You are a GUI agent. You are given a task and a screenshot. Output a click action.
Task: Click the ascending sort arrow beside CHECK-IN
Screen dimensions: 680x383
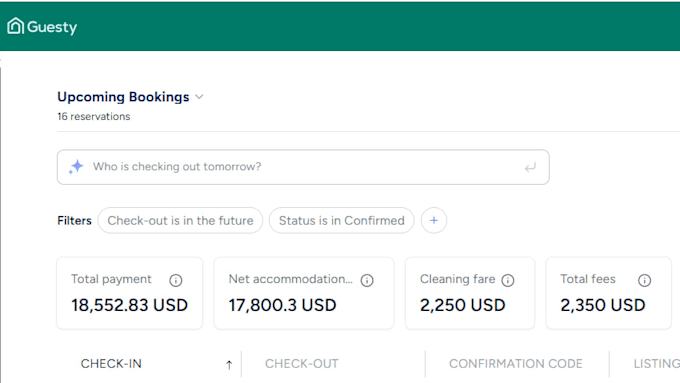coord(229,365)
